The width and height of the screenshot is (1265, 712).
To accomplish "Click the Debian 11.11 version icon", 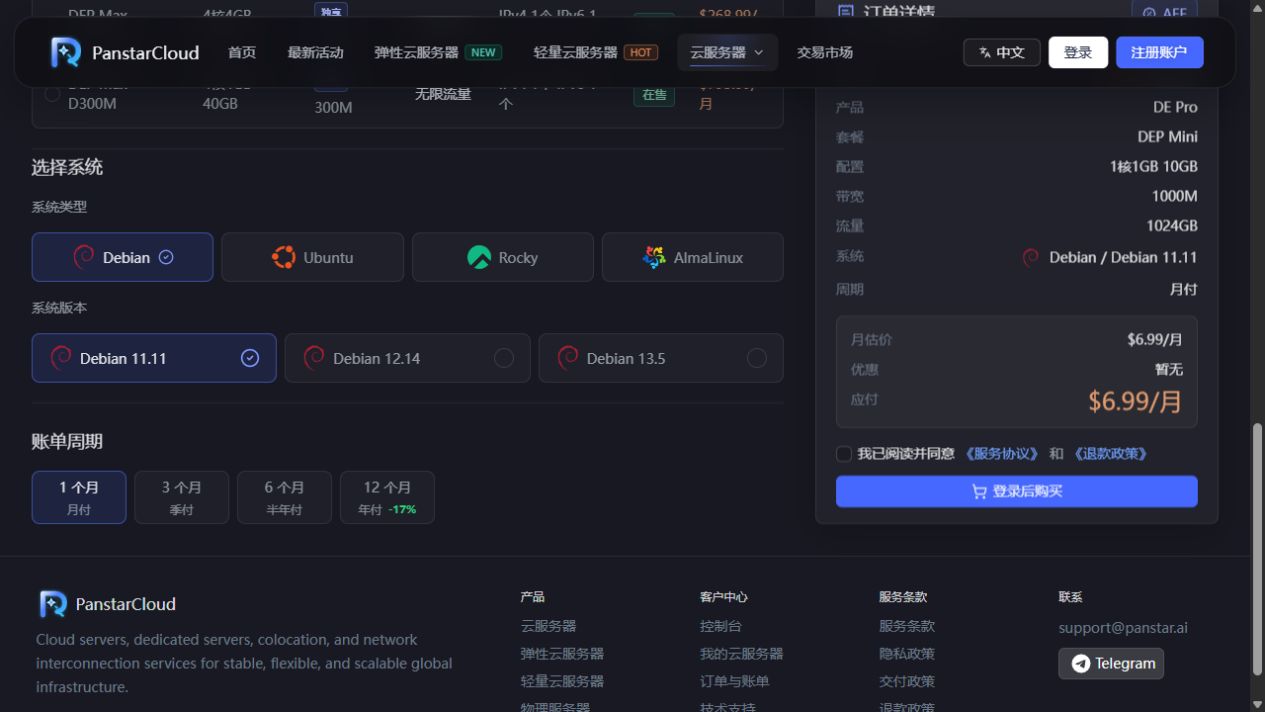I will point(61,358).
